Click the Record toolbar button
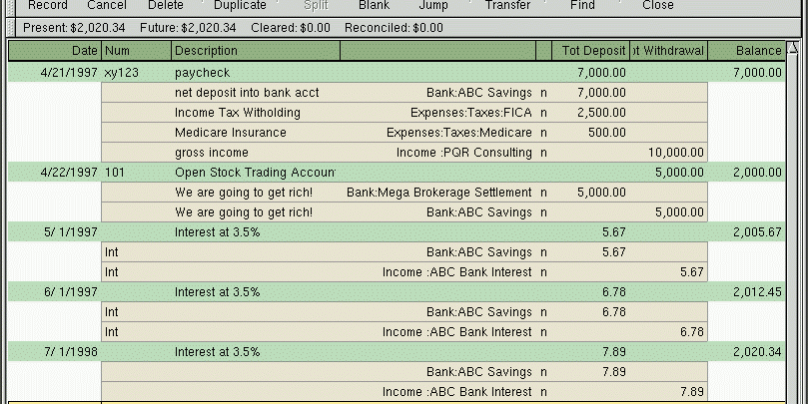 pos(47,6)
